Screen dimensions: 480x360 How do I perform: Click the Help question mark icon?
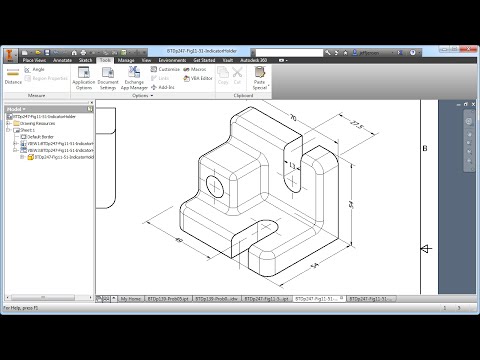click(413, 53)
